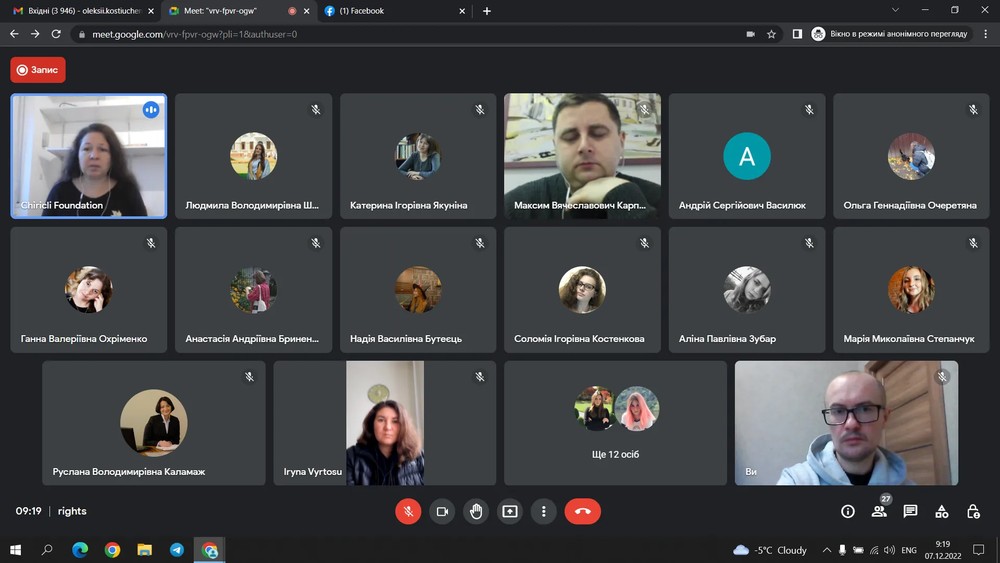Select the Chiricli Foundation video tile
1000x563 pixels.
coord(89,156)
